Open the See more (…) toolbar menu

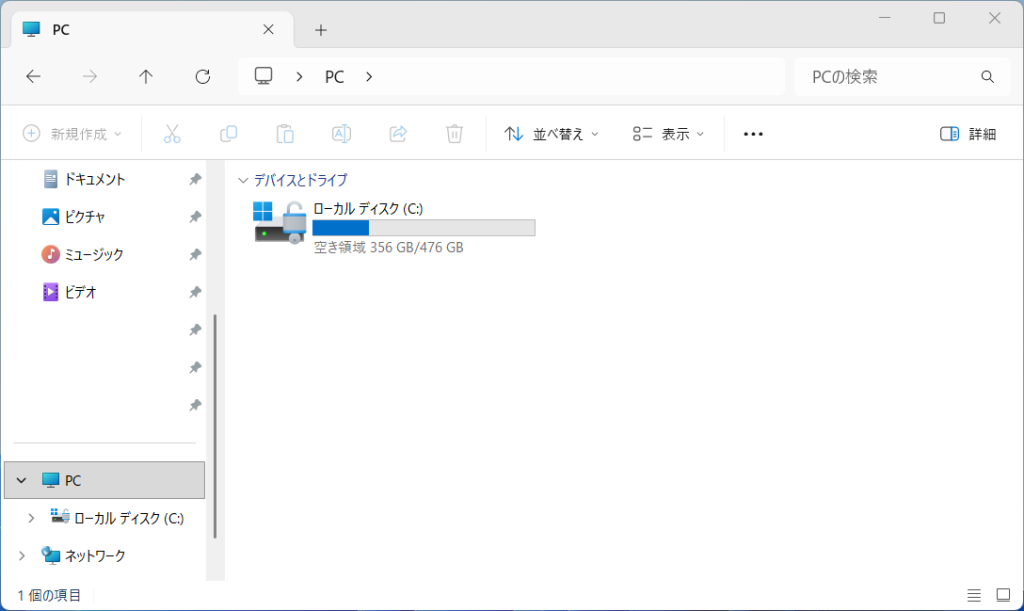pyautogui.click(x=753, y=133)
